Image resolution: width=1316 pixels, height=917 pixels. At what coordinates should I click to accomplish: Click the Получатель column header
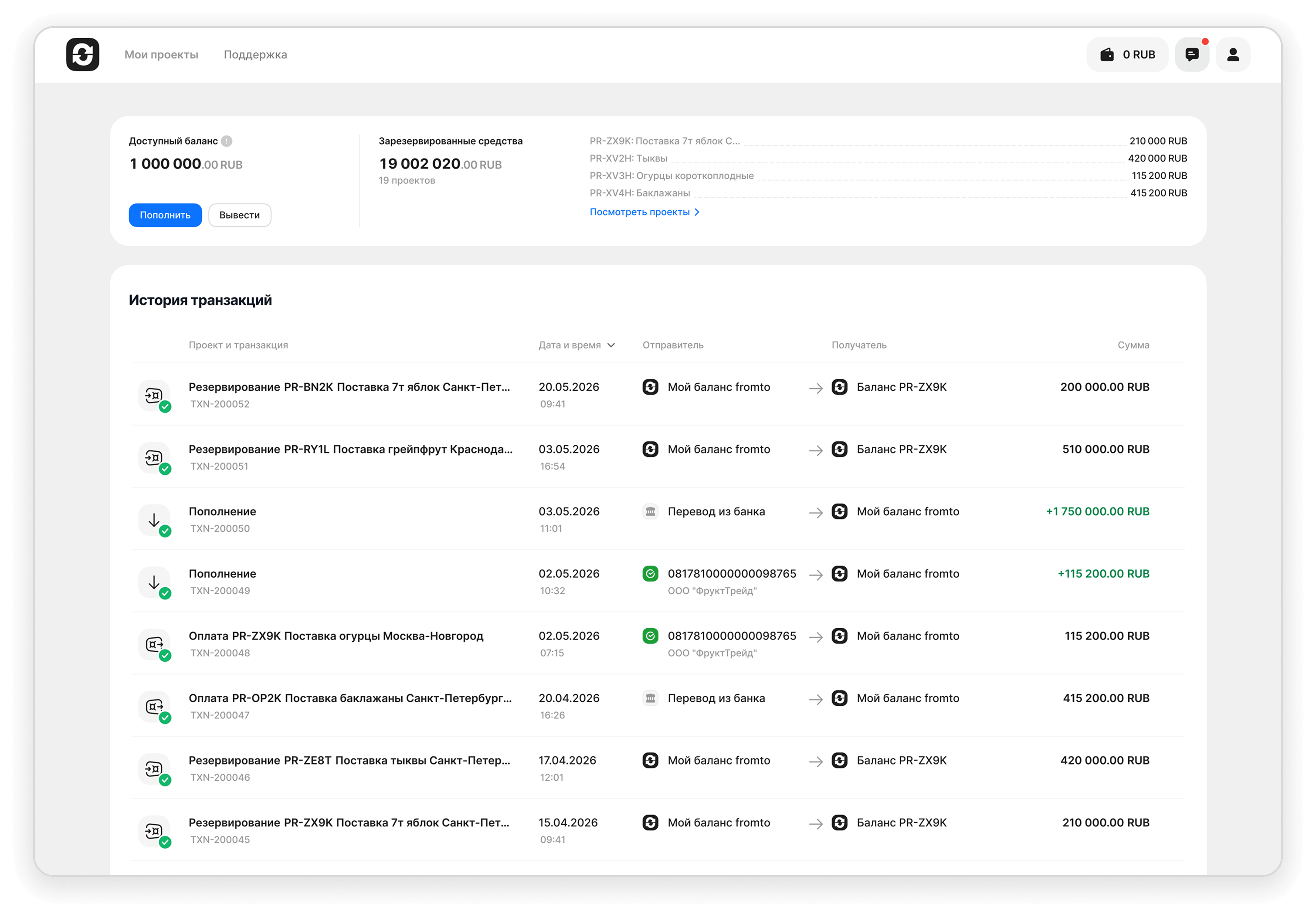[858, 345]
